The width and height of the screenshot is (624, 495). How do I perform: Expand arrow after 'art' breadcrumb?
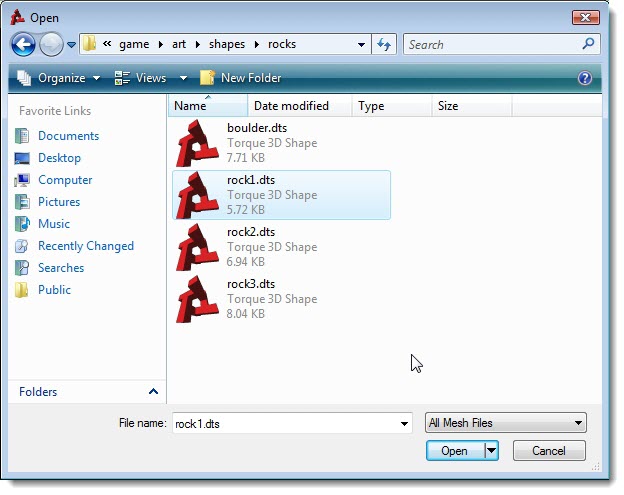197,45
